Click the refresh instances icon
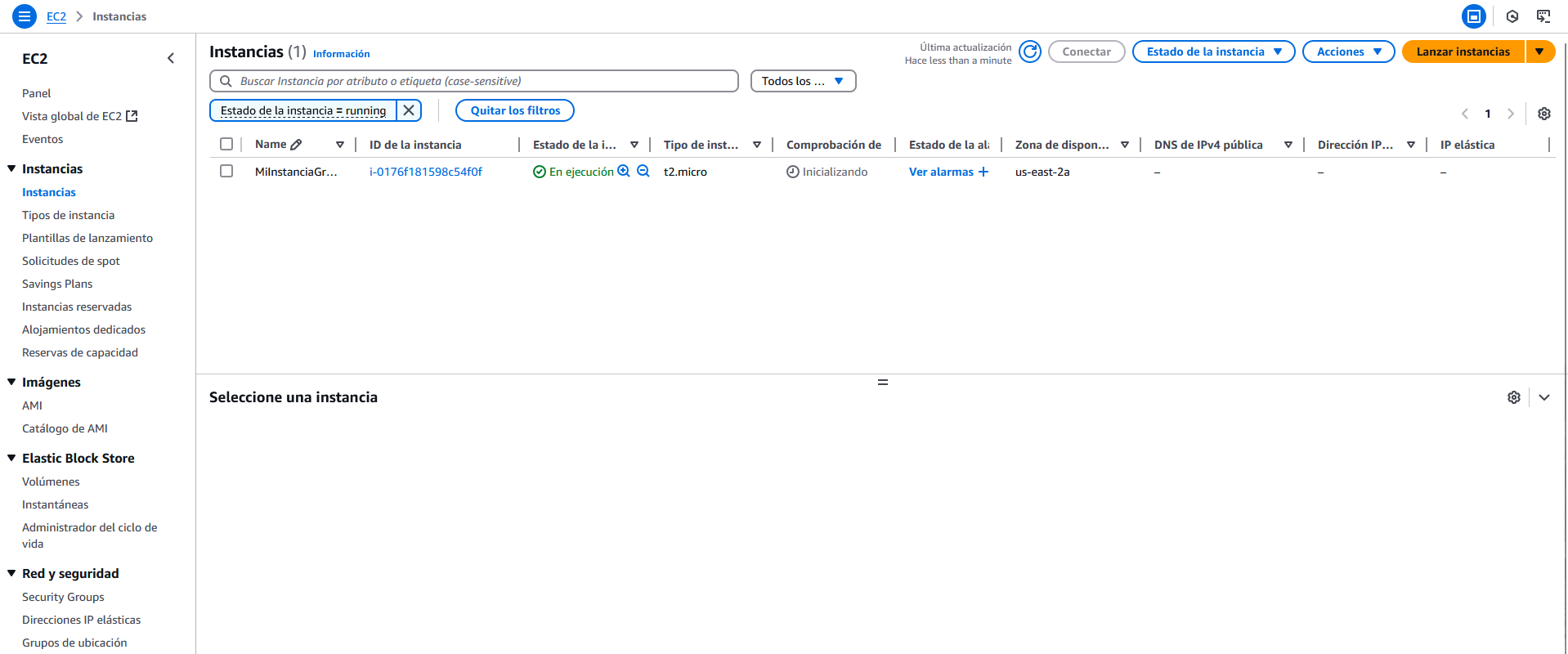The image size is (1568, 654). click(1030, 52)
